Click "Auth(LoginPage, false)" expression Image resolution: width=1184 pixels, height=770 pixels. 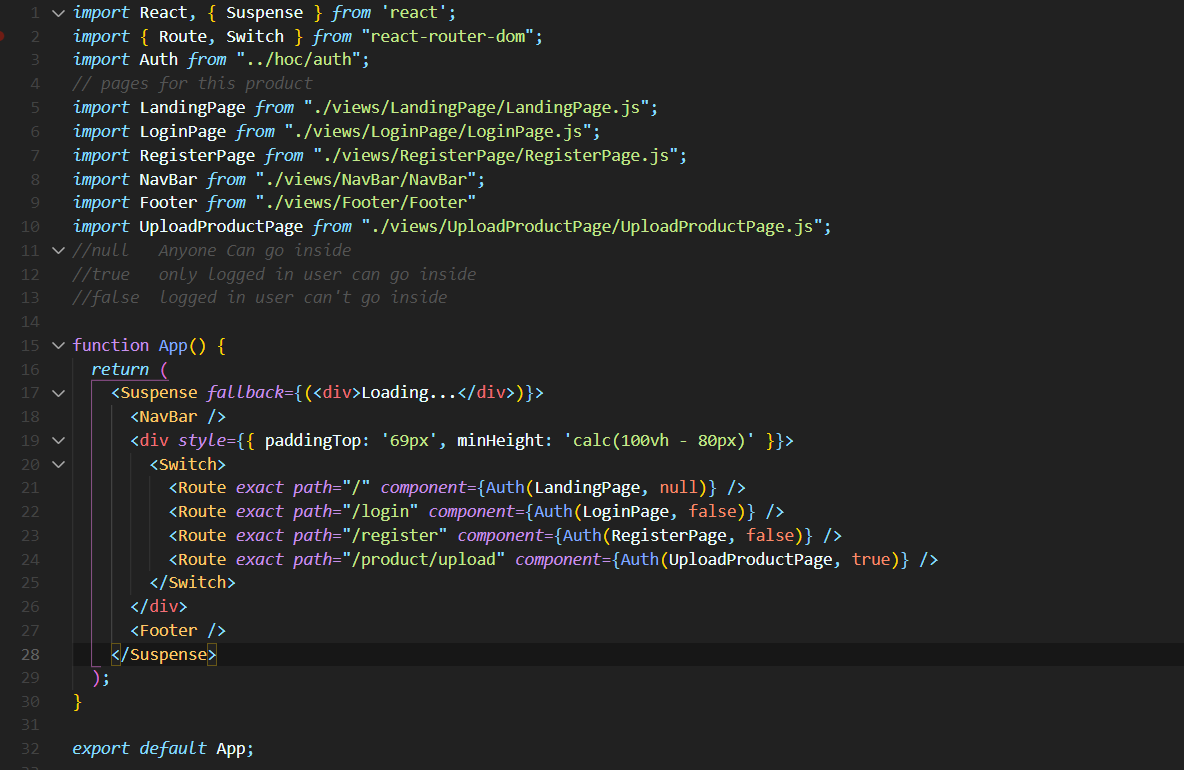[x=640, y=512]
